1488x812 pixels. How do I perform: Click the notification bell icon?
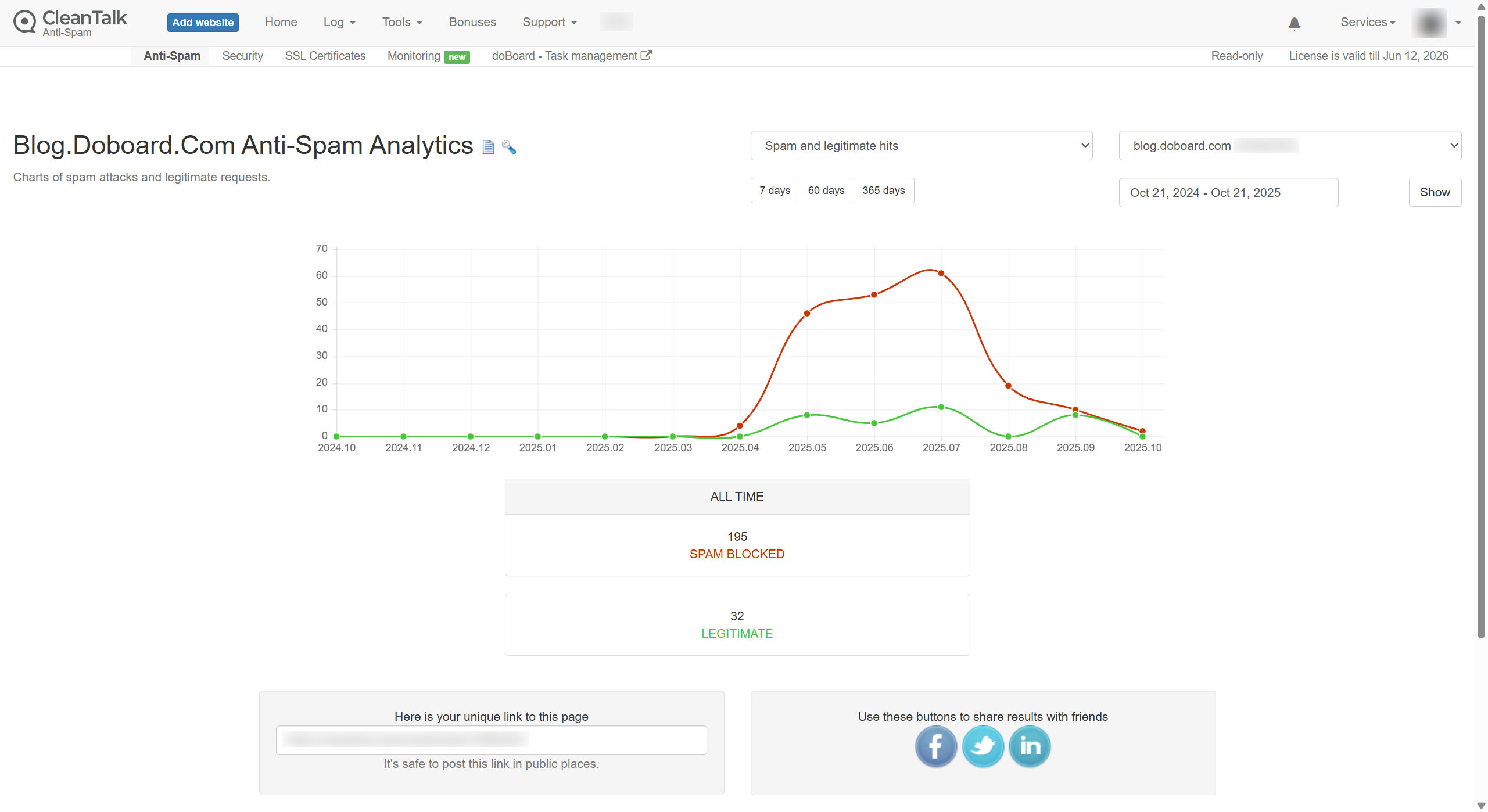point(1294,23)
